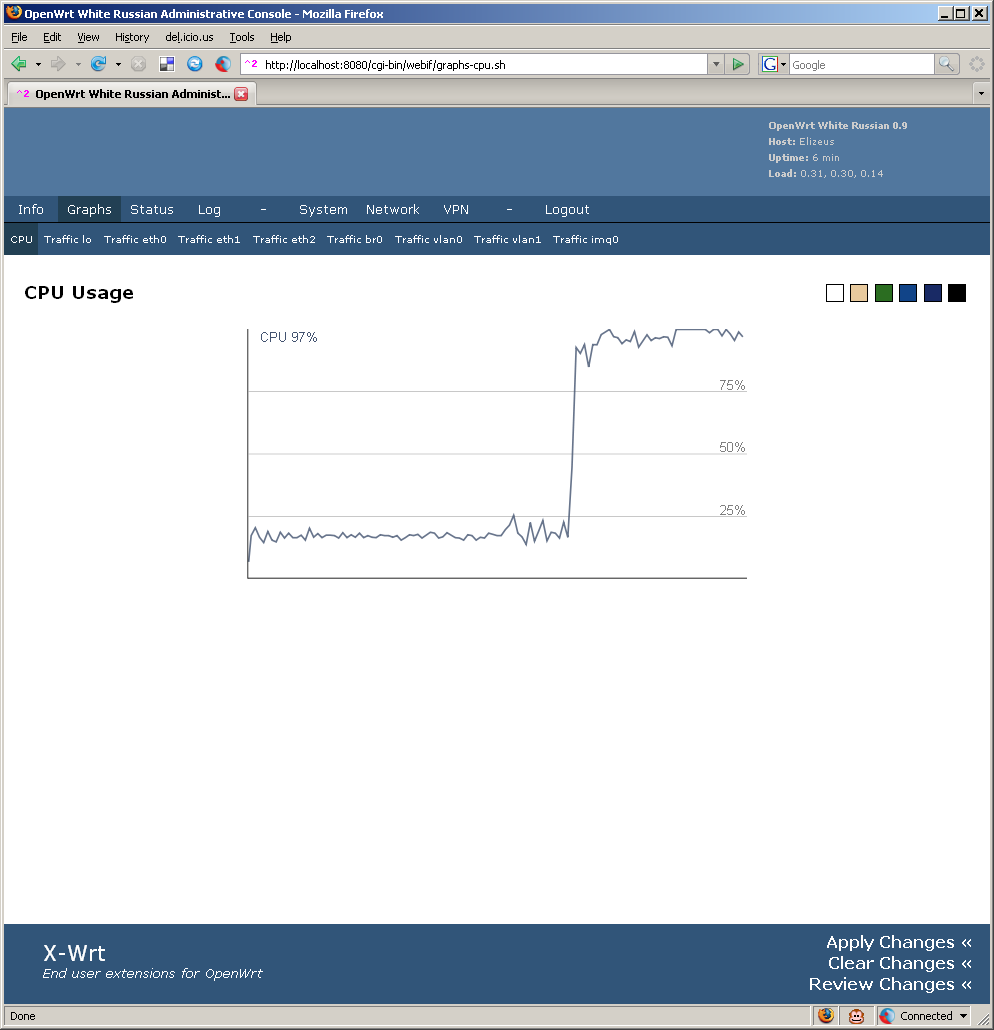Click the del.icio.us bookmarks toolbar icon
This screenshot has width=994, height=1030.
pos(167,64)
